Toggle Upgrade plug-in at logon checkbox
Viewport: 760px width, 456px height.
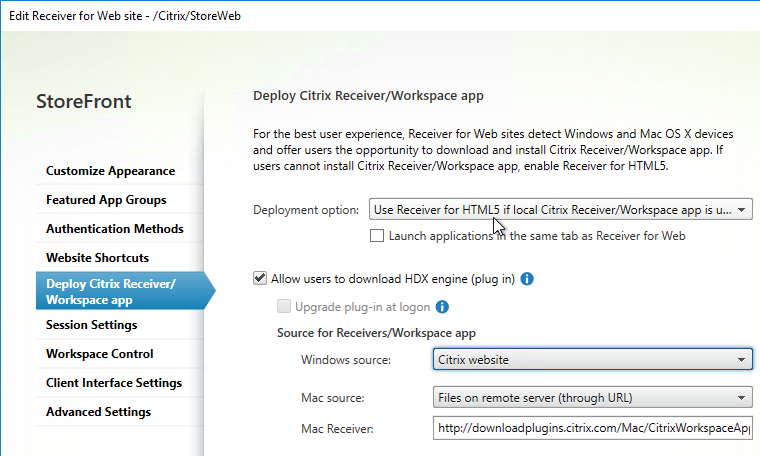[x=284, y=306]
